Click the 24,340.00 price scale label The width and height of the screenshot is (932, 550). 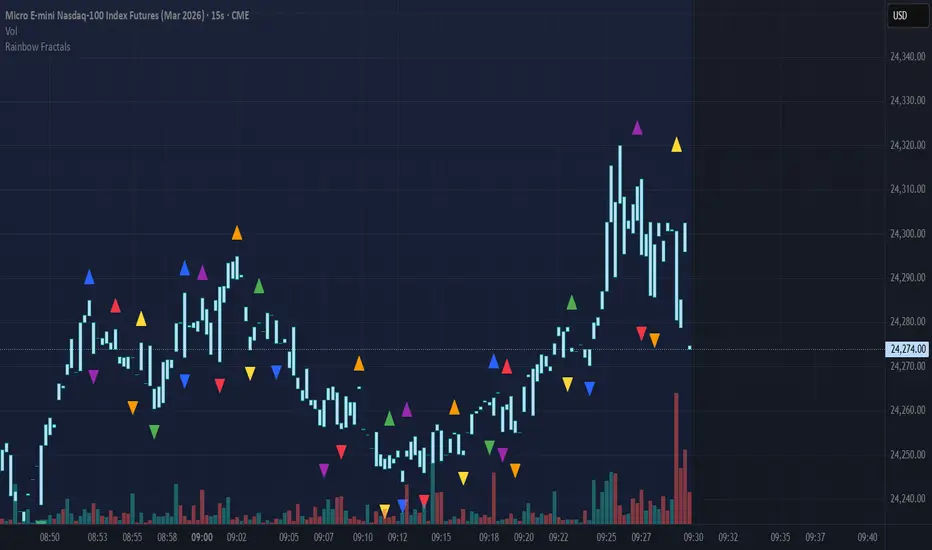tap(908, 56)
